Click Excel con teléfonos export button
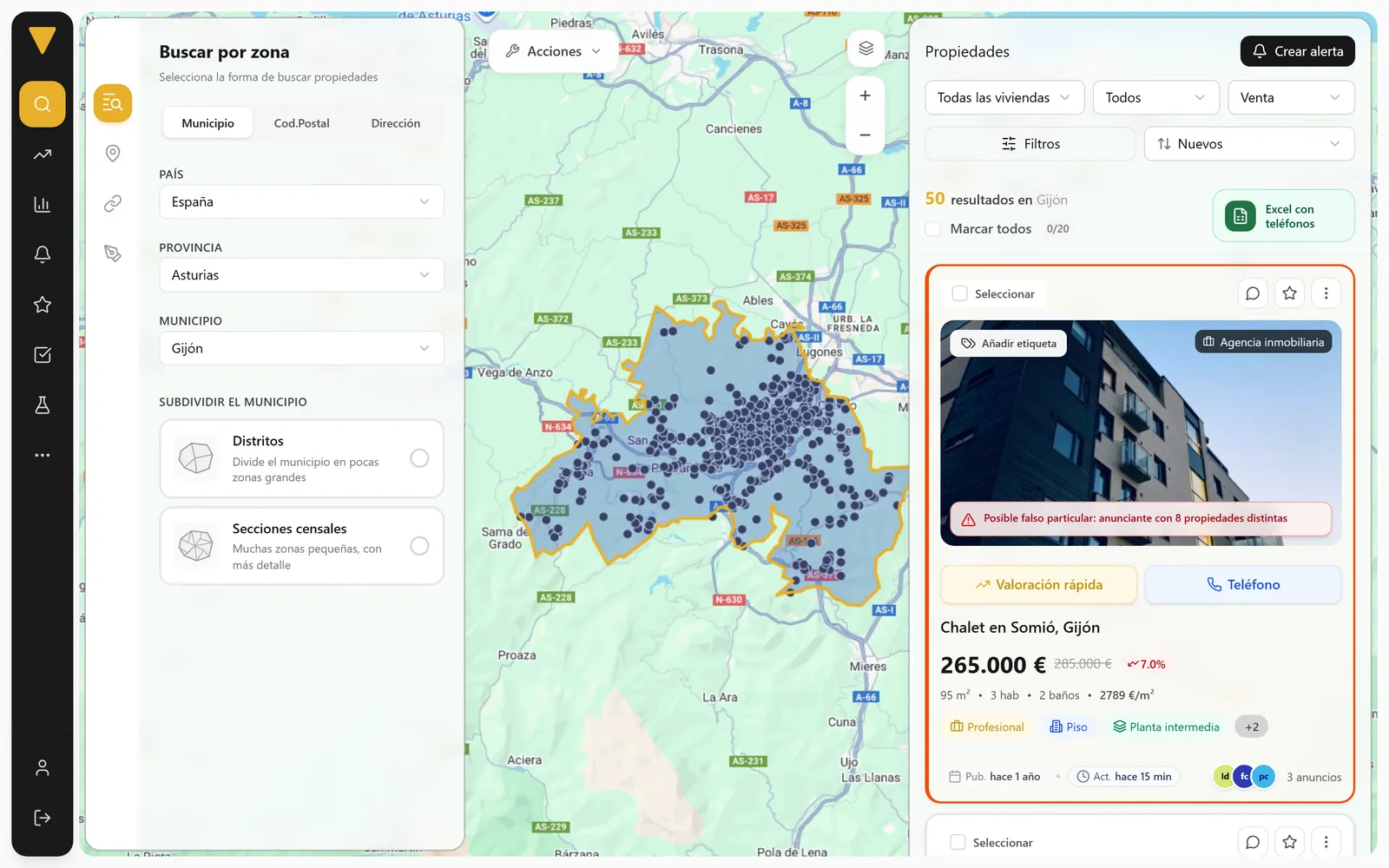This screenshot has height=868, width=1389. click(x=1283, y=216)
